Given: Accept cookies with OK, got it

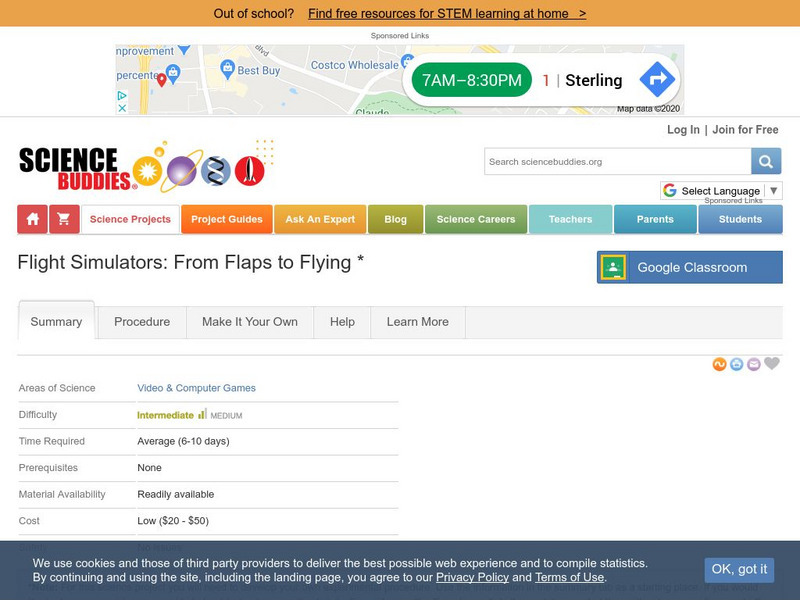Looking at the screenshot, I should point(739,569).
